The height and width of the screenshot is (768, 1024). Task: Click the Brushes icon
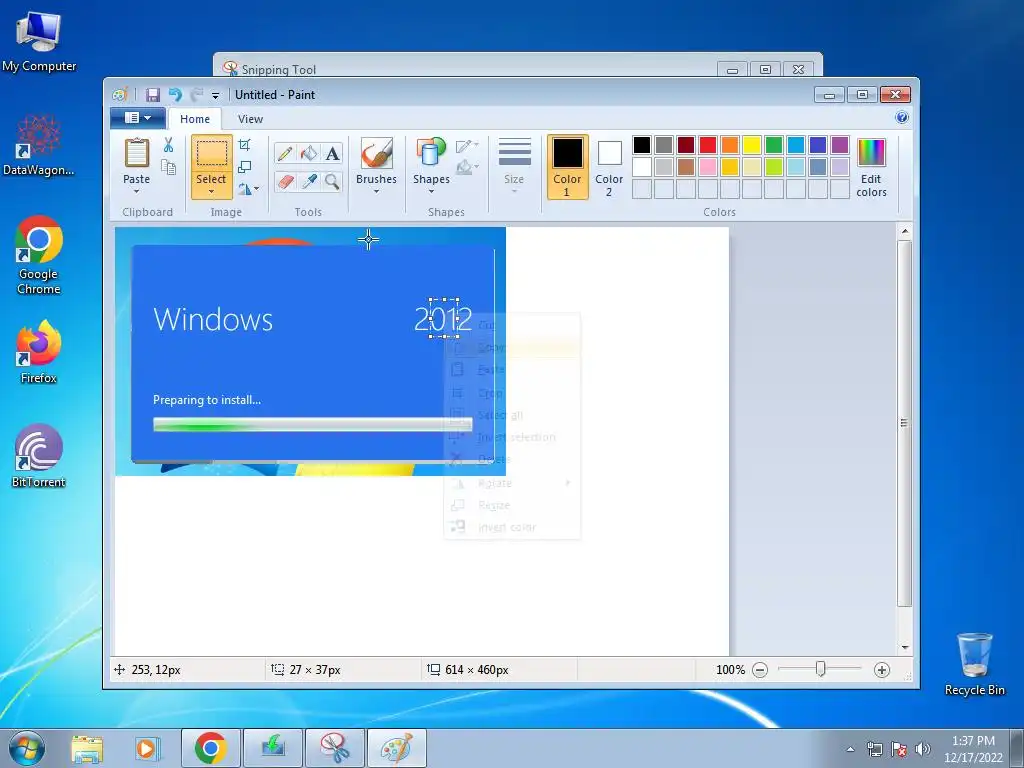pos(376,154)
